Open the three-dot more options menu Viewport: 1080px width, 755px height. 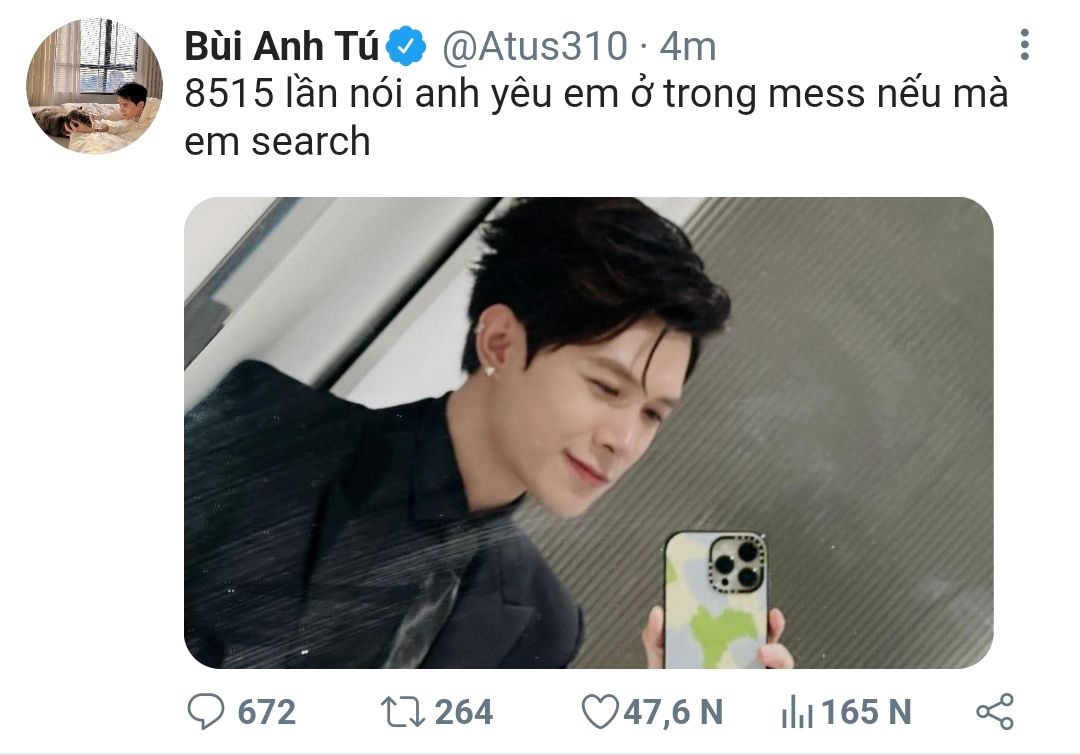(1025, 45)
